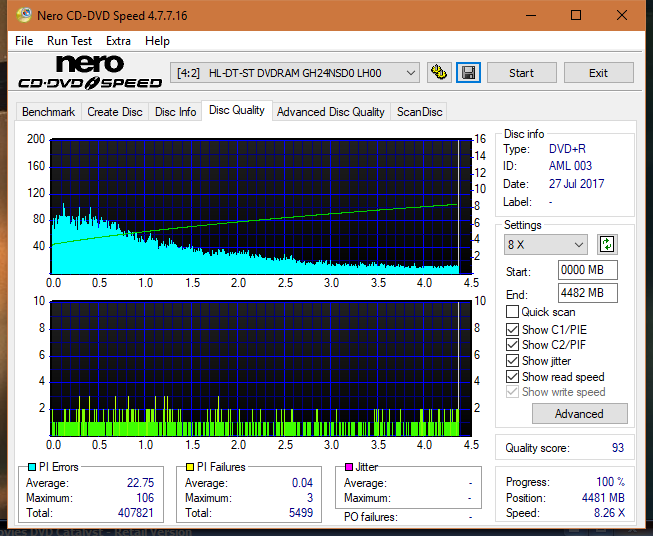
Task: Click the yellow PI Failures color swatch
Action: click(190, 467)
